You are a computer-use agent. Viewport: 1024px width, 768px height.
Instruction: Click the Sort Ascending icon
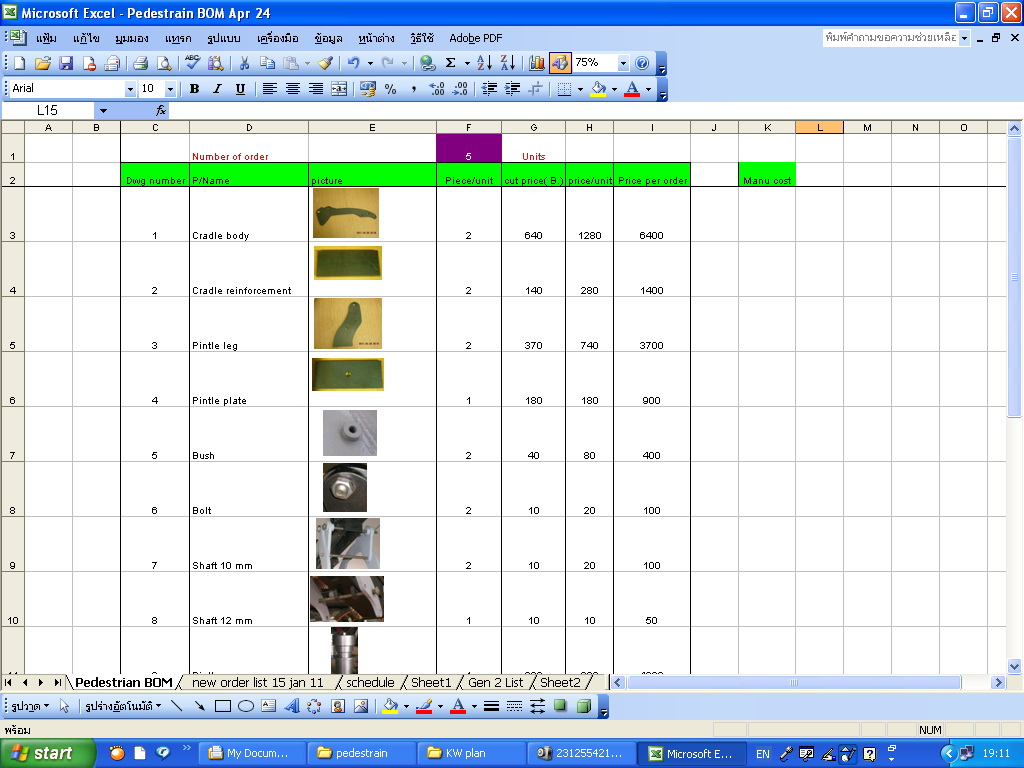tap(484, 63)
